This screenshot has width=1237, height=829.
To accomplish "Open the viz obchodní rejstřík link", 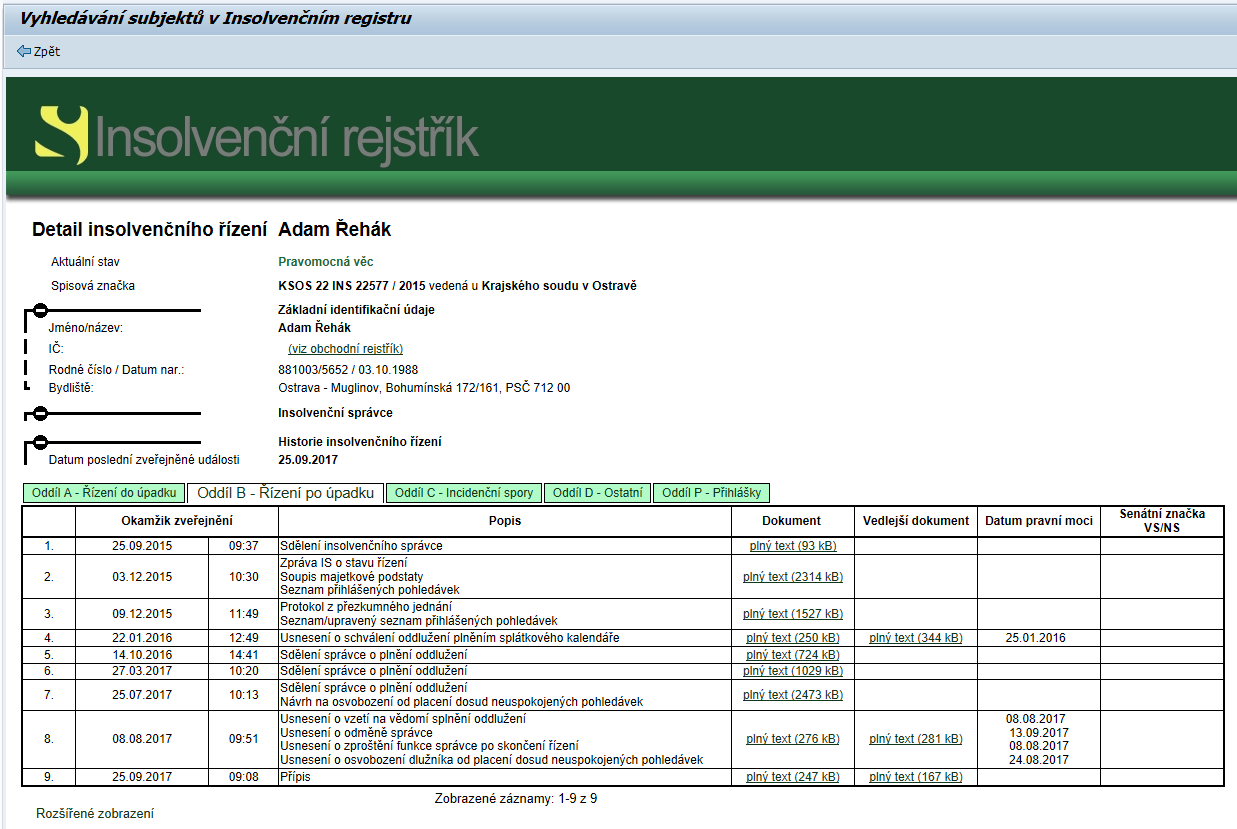I will (345, 349).
